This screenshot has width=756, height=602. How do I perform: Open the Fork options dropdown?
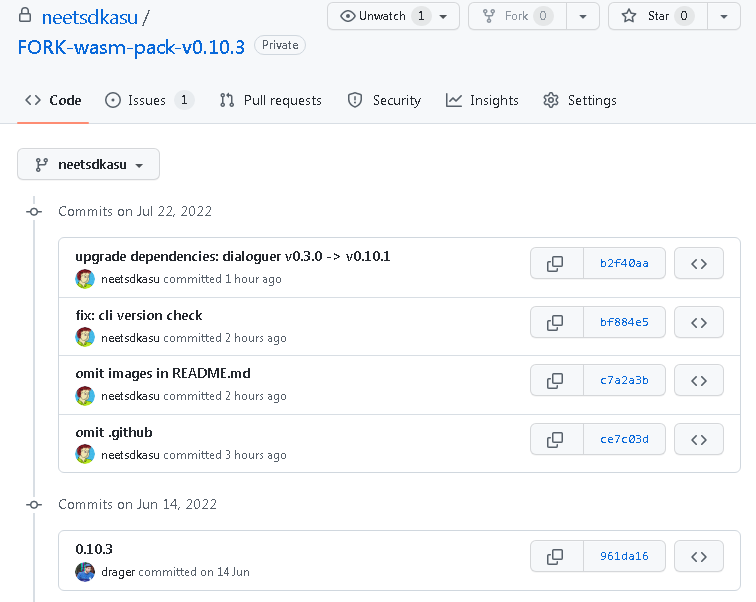click(582, 16)
